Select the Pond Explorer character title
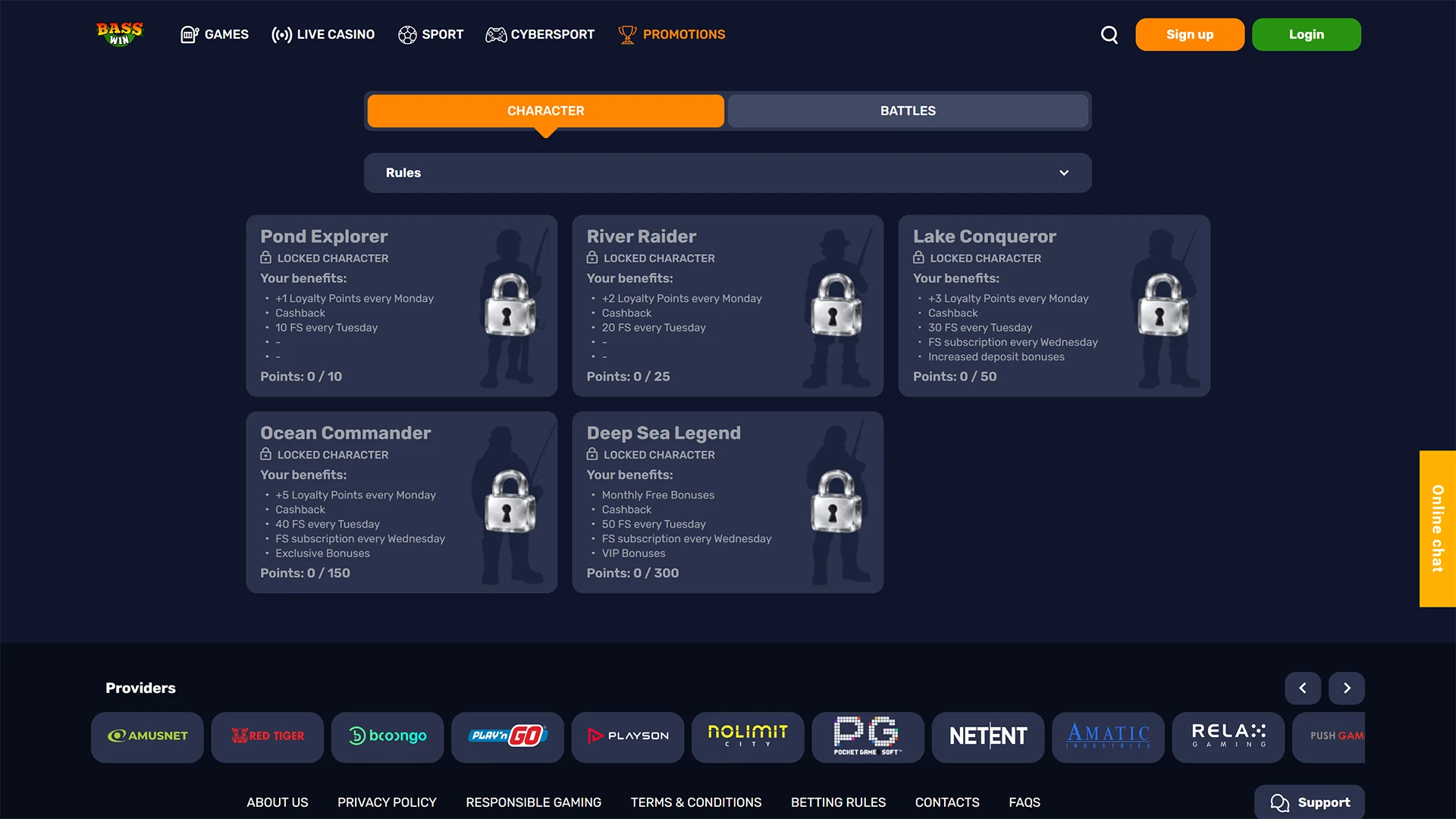The height and width of the screenshot is (819, 1456). (324, 237)
